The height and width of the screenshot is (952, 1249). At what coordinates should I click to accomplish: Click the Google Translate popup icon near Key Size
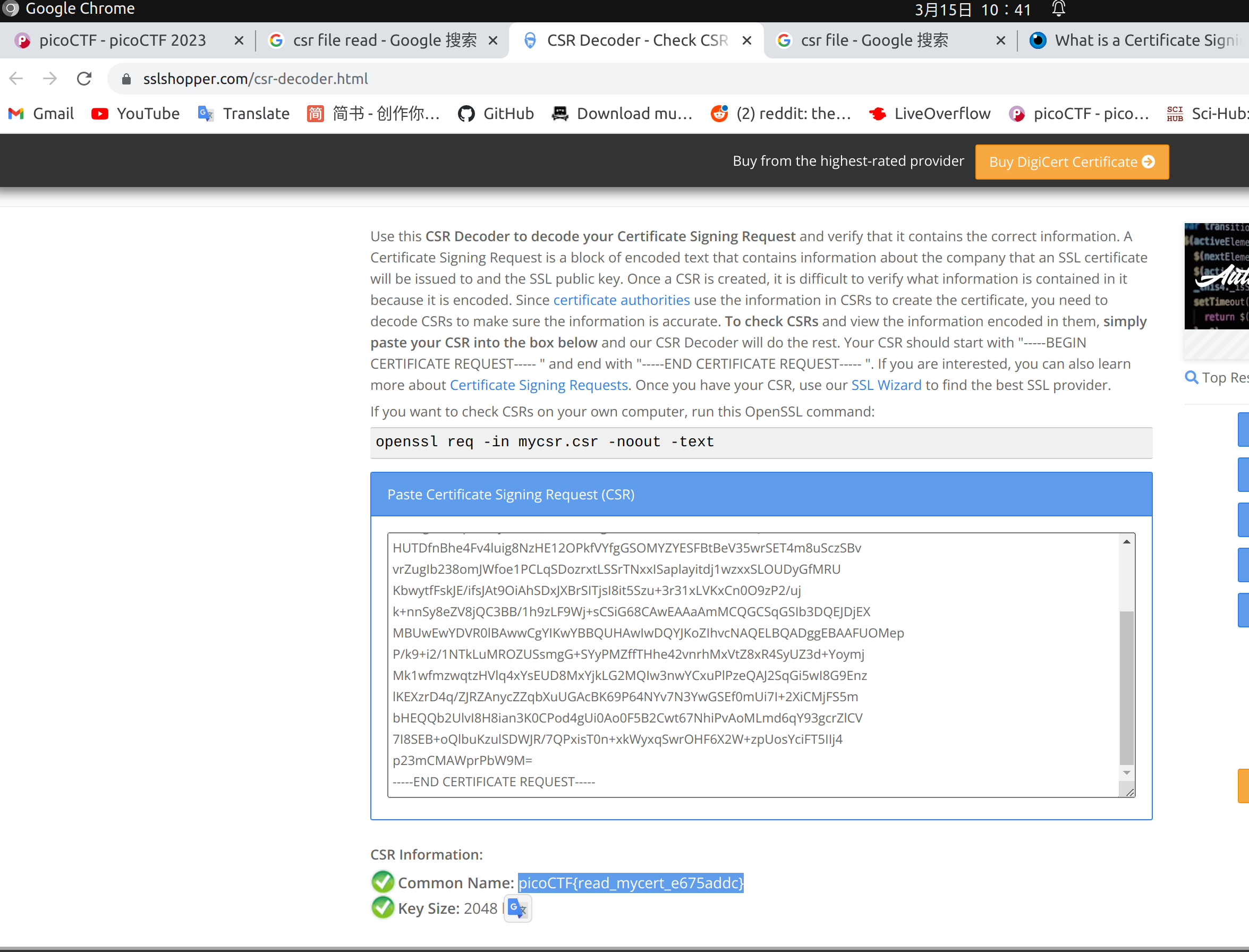[518, 908]
